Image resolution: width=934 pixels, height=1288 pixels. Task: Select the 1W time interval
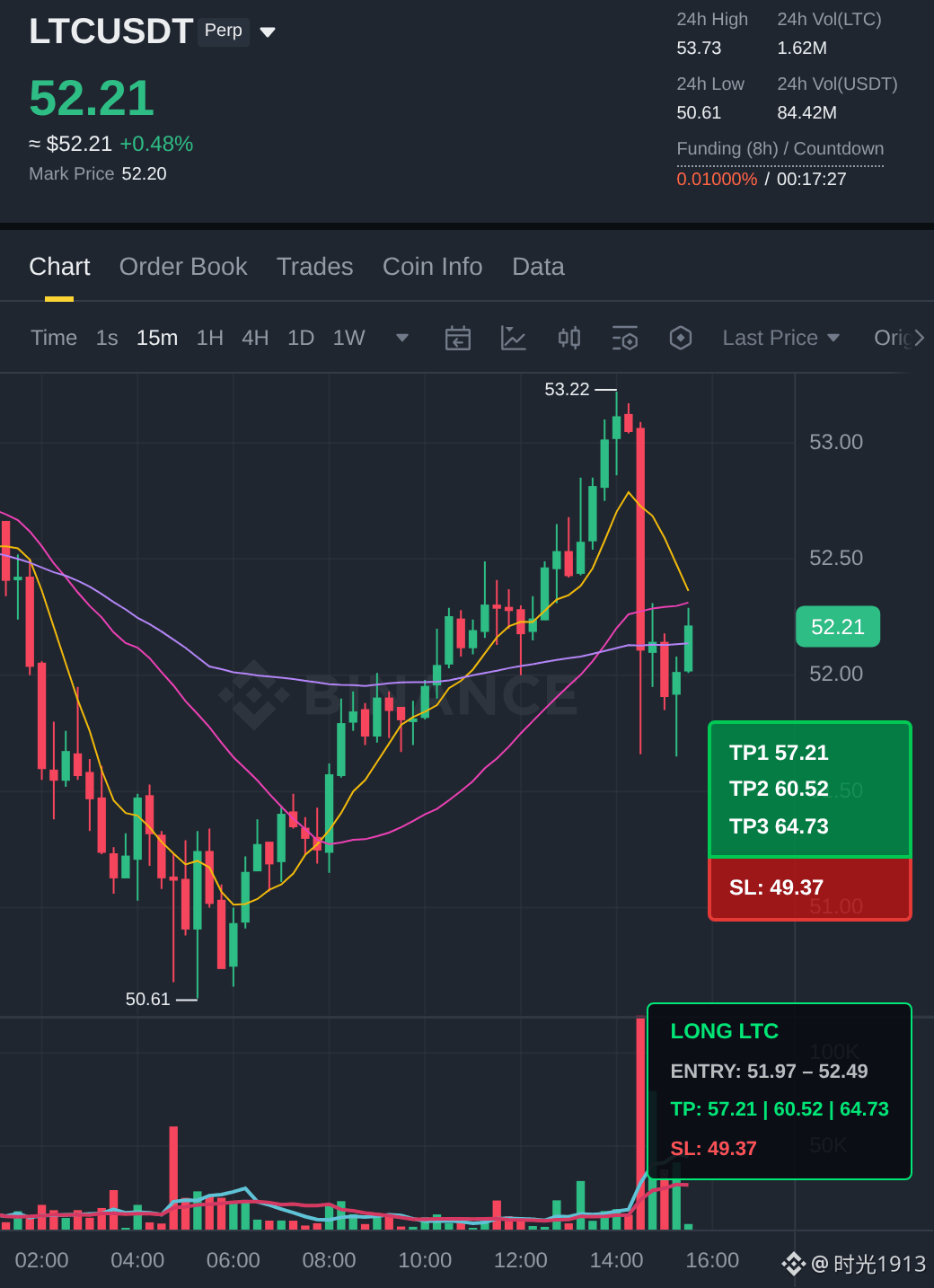349,338
